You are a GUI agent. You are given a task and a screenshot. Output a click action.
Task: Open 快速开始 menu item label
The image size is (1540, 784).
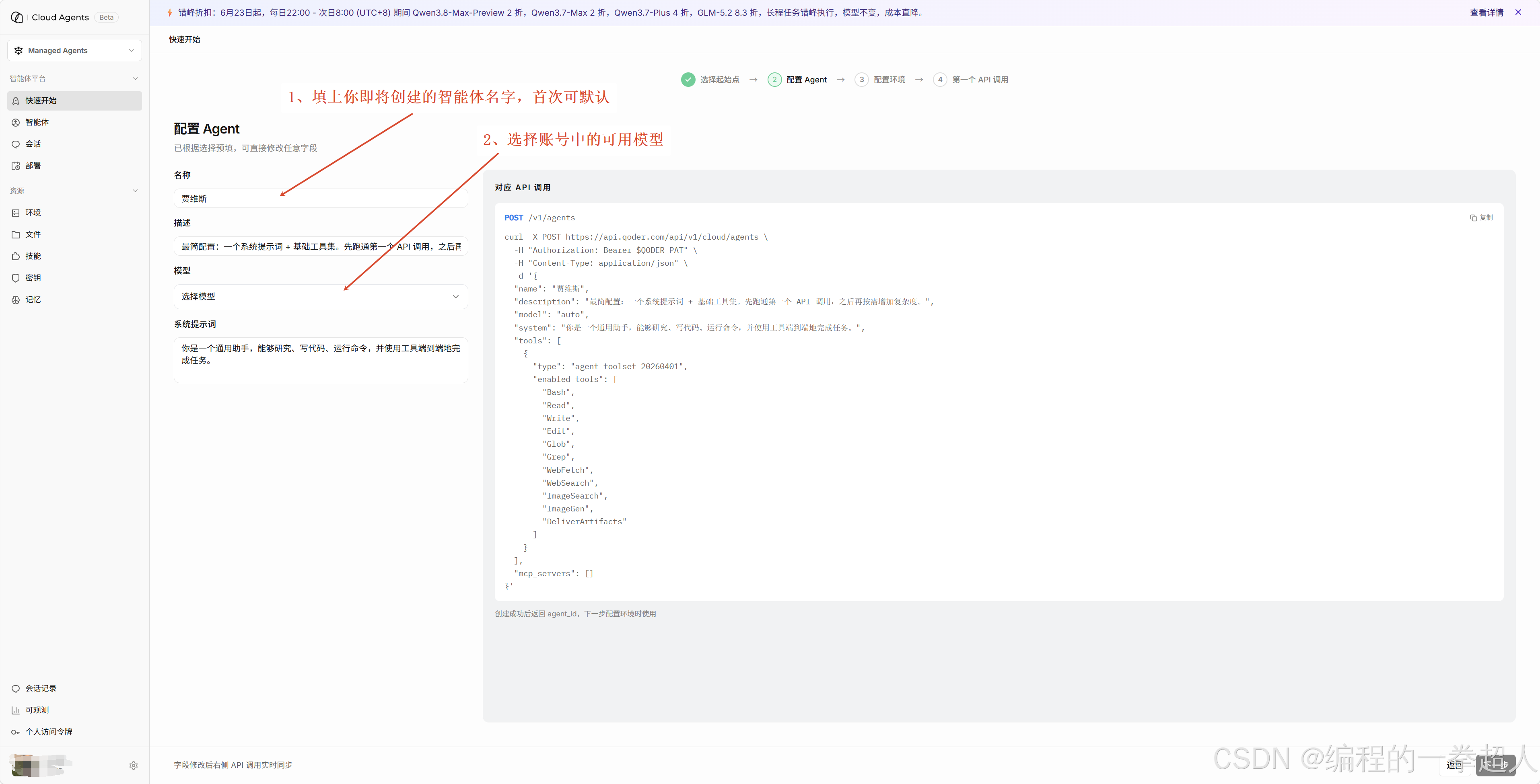(x=41, y=101)
